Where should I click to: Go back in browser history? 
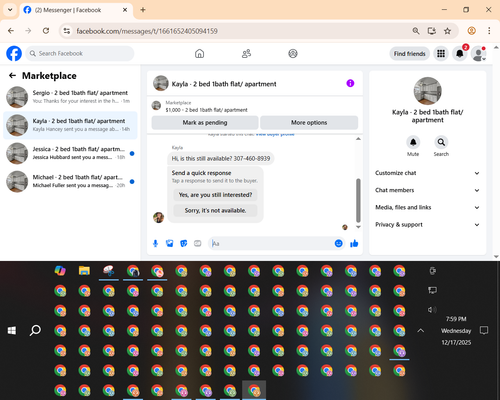(x=11, y=31)
